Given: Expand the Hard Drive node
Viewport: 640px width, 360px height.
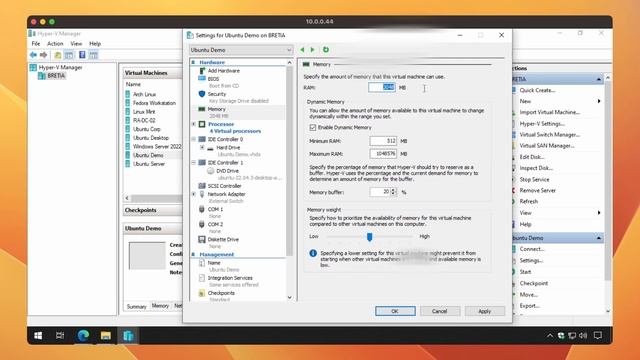Looking at the screenshot, I should 202,148.
